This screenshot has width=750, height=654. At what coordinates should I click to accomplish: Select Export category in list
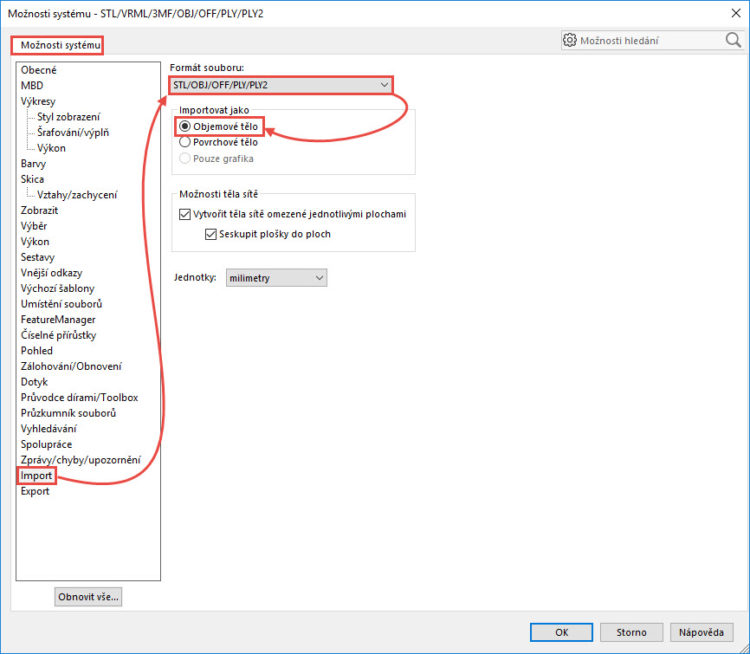(x=35, y=491)
